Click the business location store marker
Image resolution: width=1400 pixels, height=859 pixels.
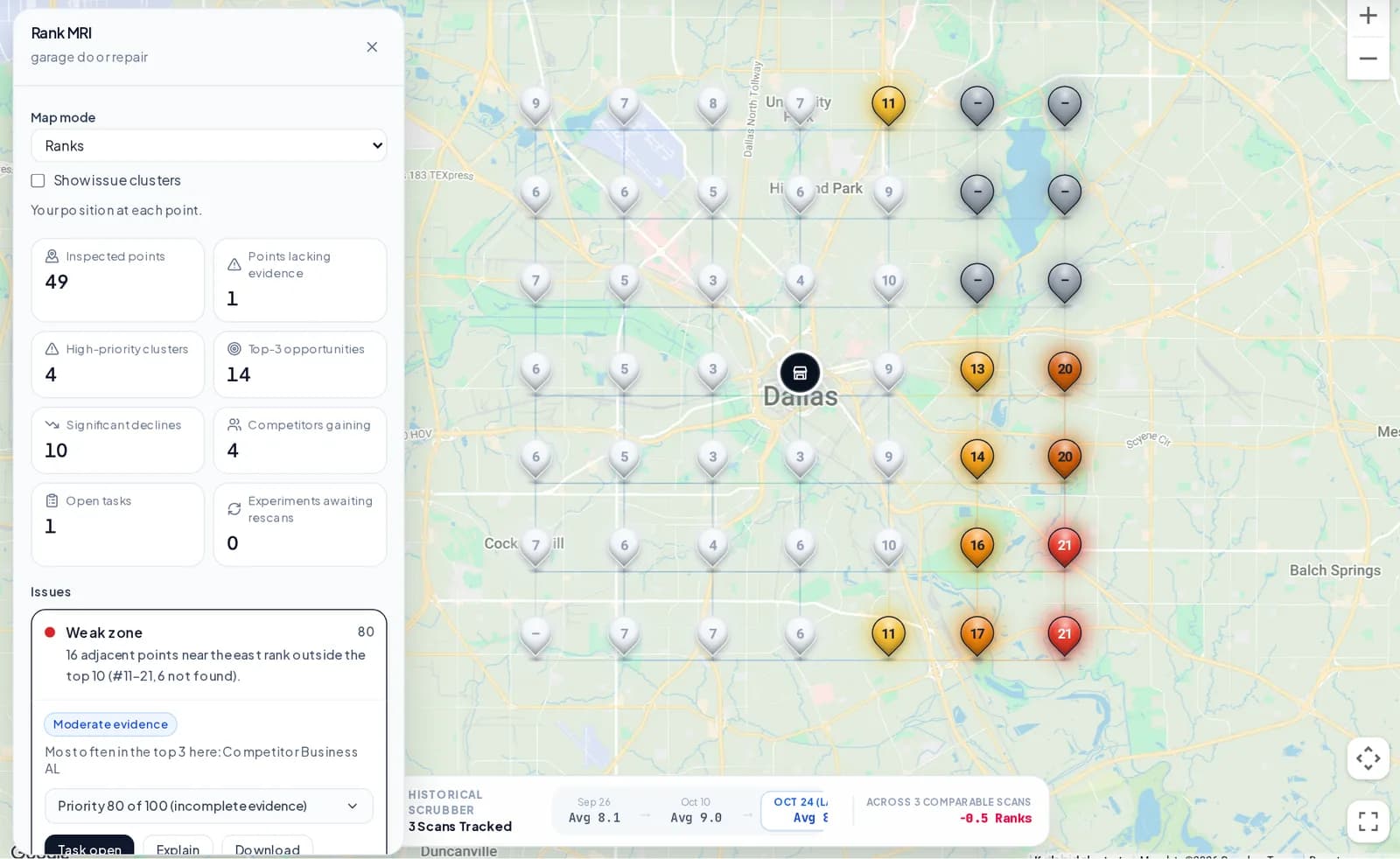pos(800,374)
